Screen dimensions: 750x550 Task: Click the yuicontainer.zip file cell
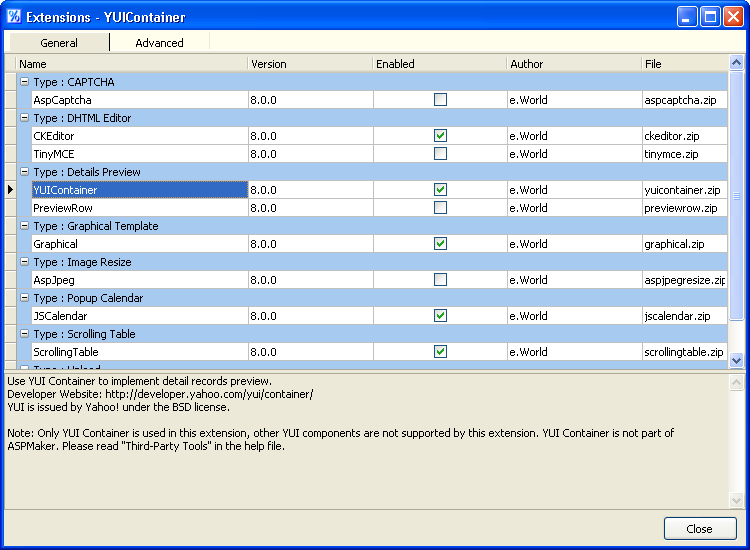[685, 190]
